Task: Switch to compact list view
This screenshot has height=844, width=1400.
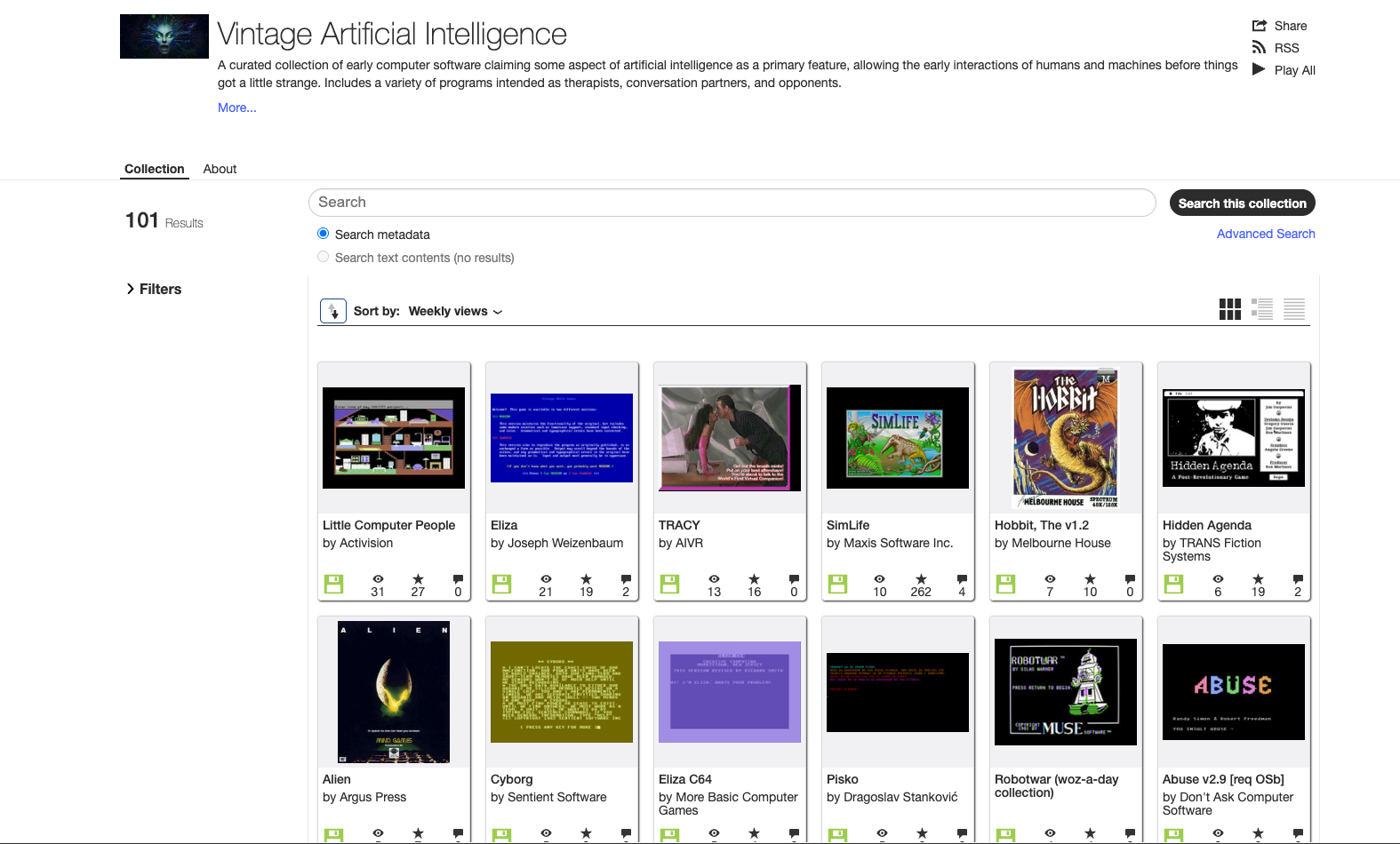Action: coord(1294,309)
